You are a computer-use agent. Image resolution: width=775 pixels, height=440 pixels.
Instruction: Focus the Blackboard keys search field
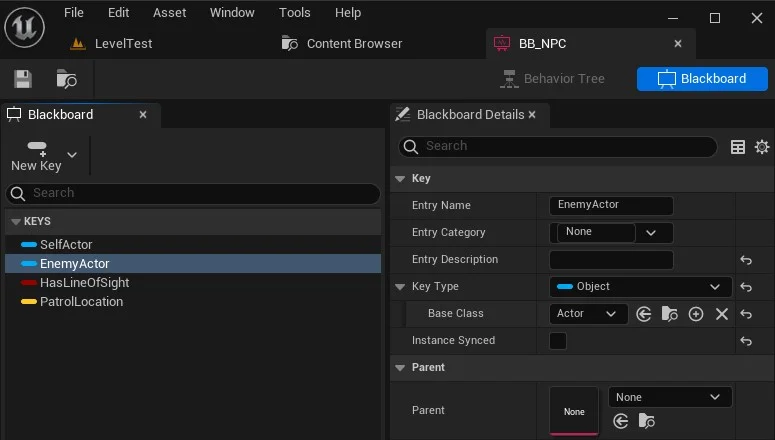click(x=193, y=193)
